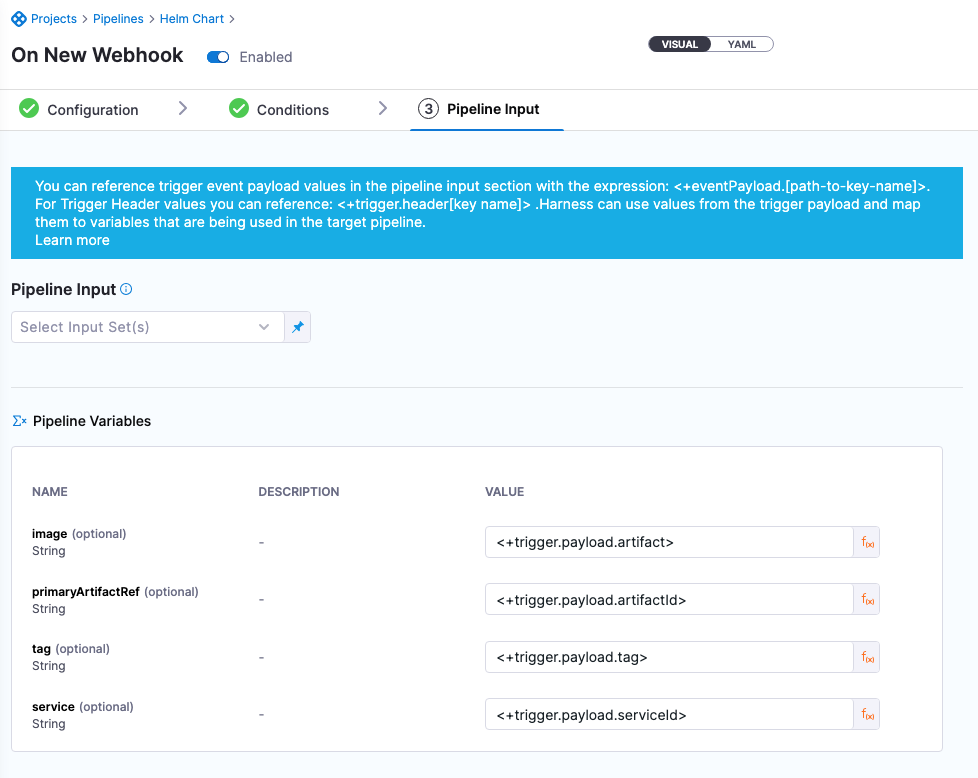Click chevron arrow after Configuration step
The width and height of the screenshot is (978, 778).
tap(183, 108)
